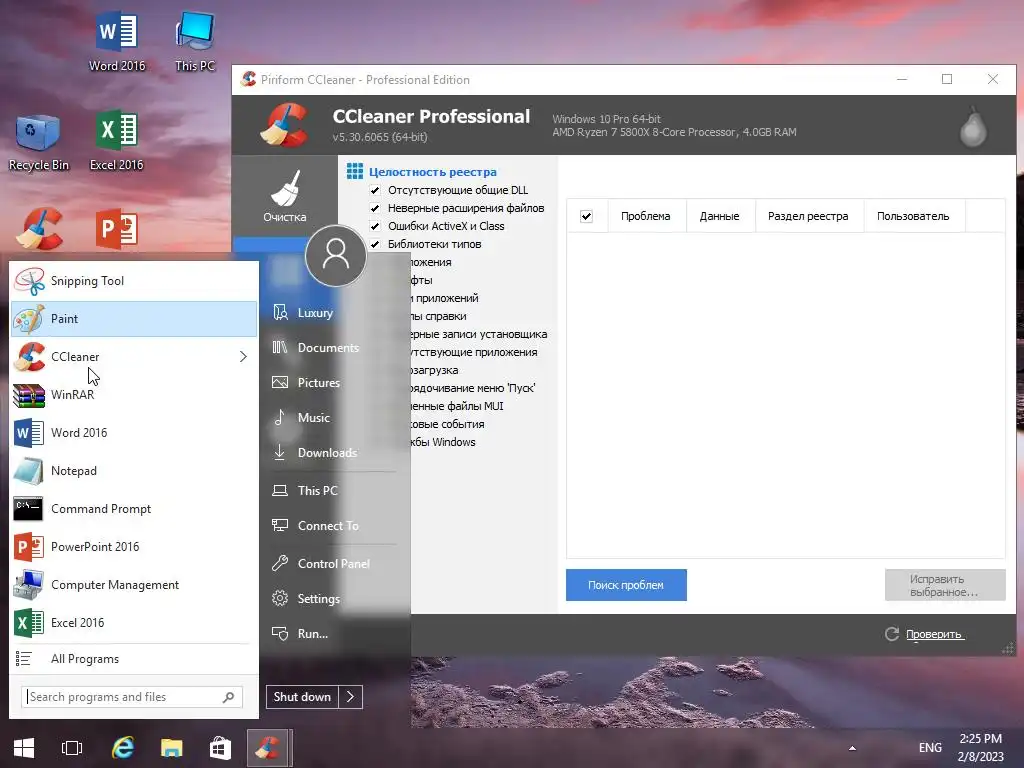
Task: Open File Explorer from taskbar
Action: (x=171, y=748)
